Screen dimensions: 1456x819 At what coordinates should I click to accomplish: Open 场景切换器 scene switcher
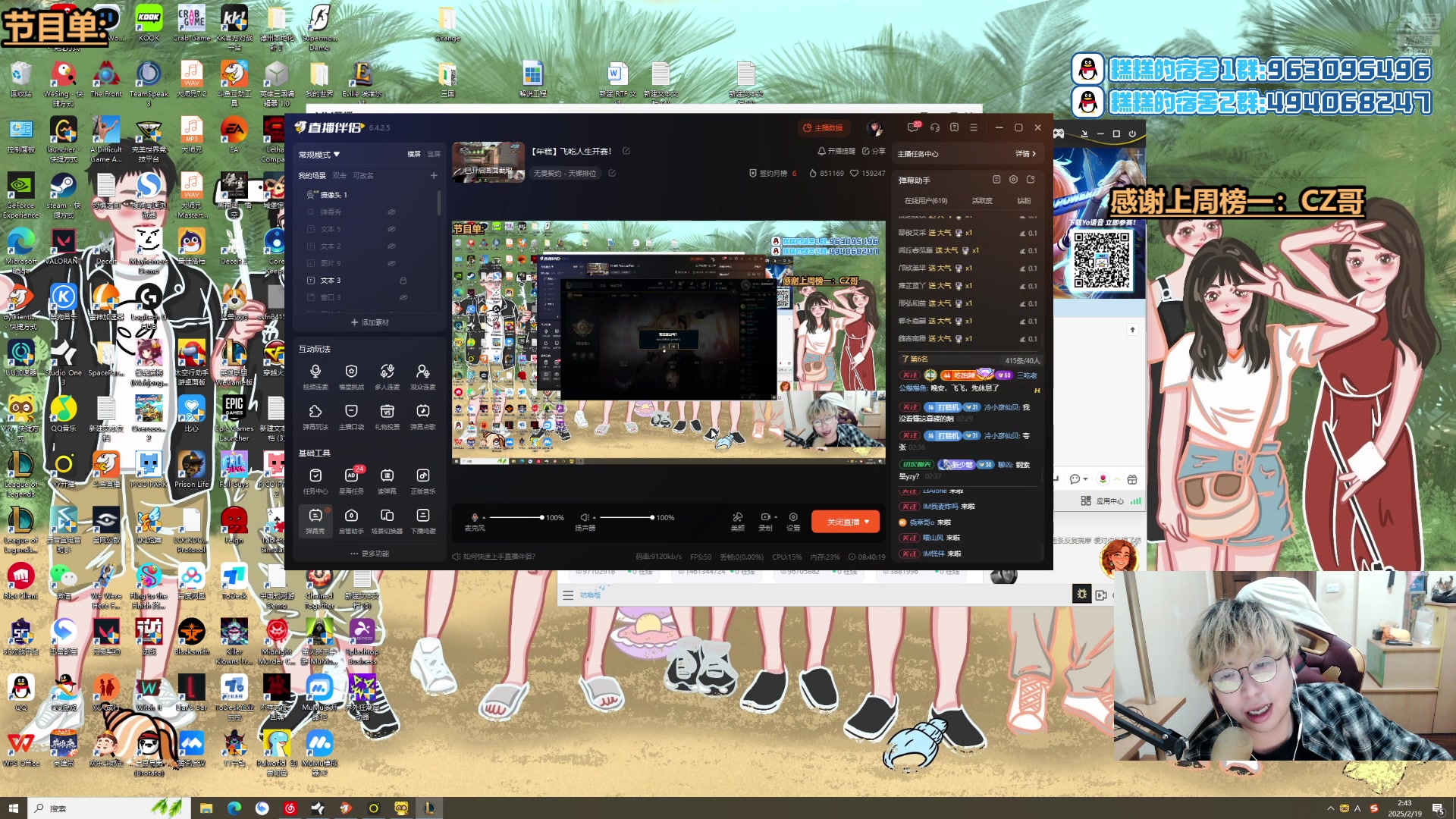pyautogui.click(x=387, y=521)
